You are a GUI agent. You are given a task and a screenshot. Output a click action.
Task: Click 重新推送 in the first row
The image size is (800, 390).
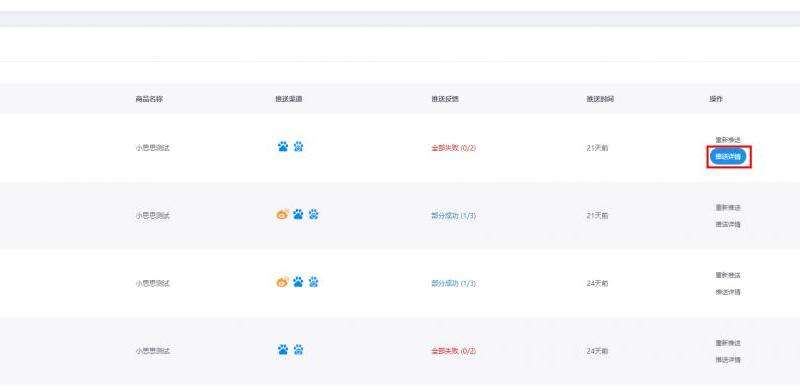[x=728, y=139]
